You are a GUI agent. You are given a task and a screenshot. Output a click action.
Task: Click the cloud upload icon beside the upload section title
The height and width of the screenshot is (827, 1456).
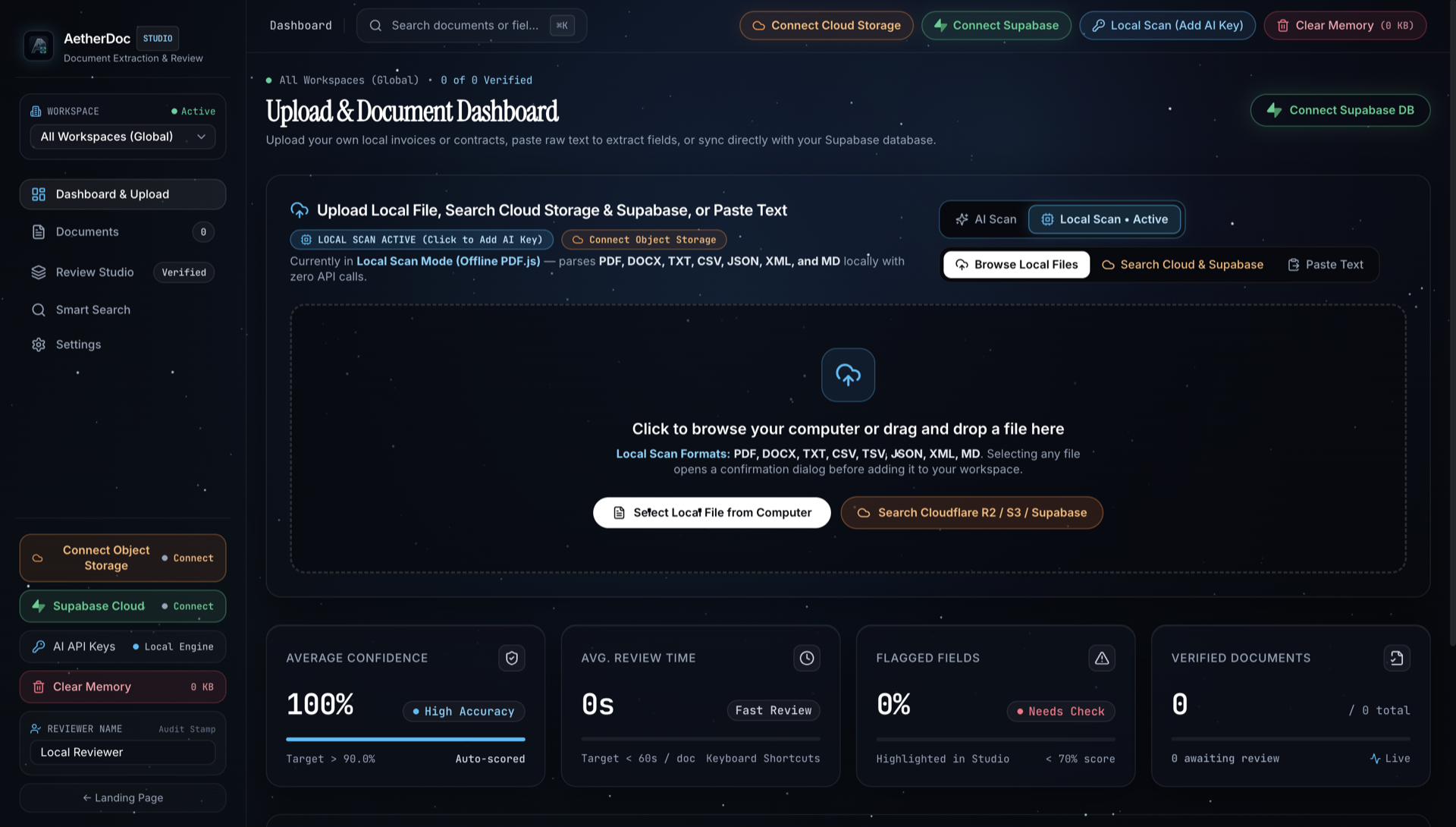pos(300,210)
